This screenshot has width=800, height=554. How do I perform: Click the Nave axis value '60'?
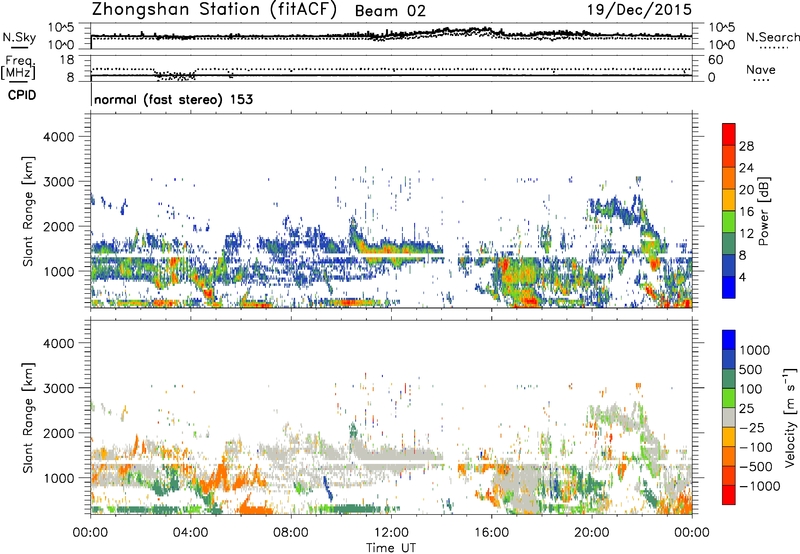tap(715, 60)
